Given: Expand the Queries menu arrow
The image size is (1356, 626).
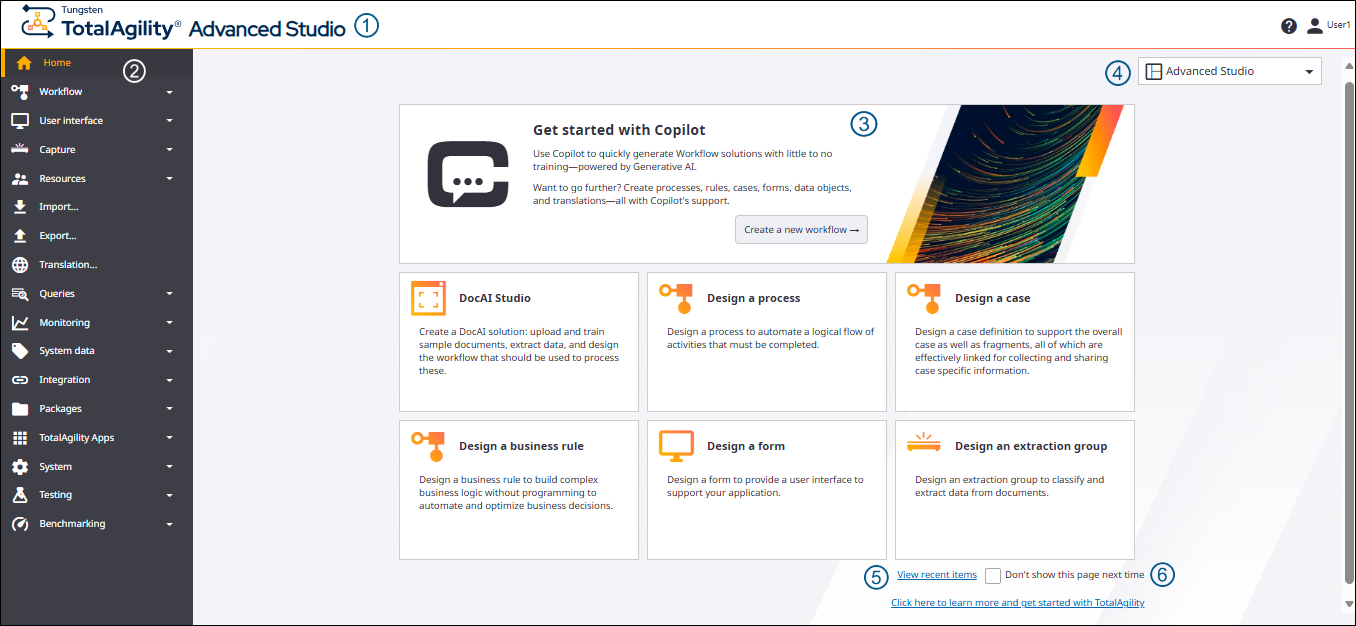Looking at the screenshot, I should (x=170, y=294).
